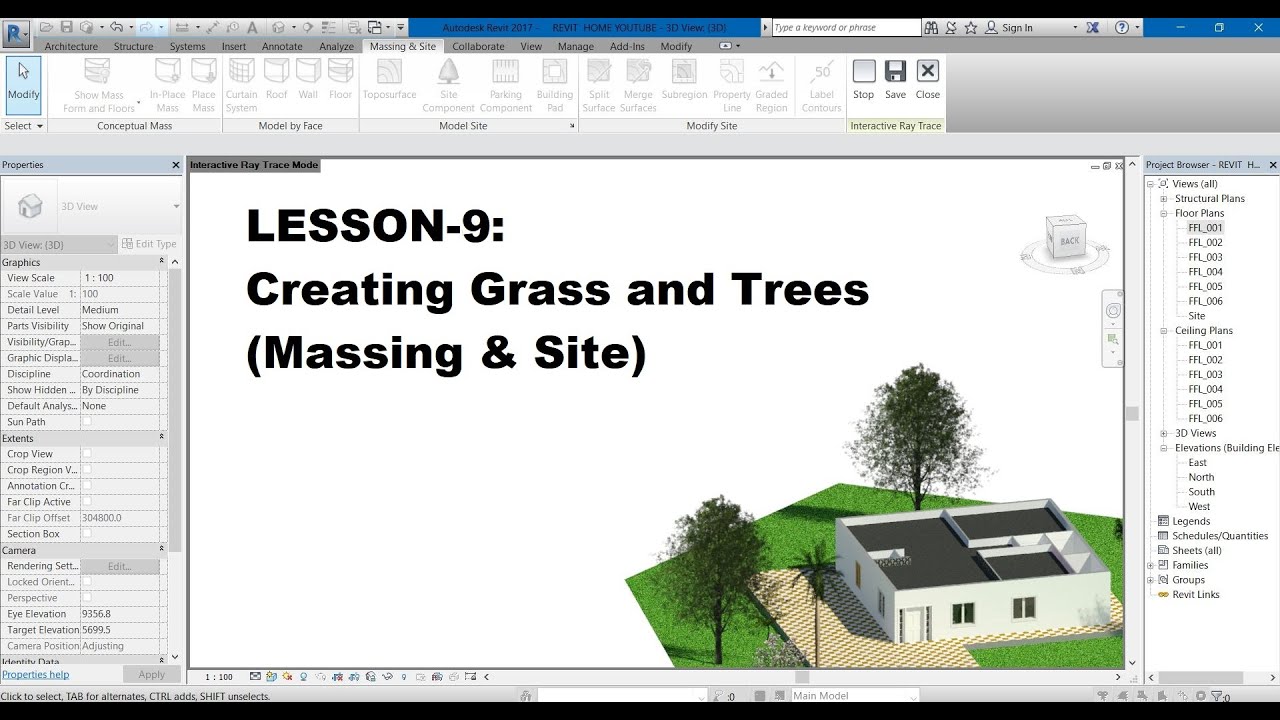Click the Project Browser horizontal scrollbar
The width and height of the screenshot is (1280, 720).
point(1200,677)
